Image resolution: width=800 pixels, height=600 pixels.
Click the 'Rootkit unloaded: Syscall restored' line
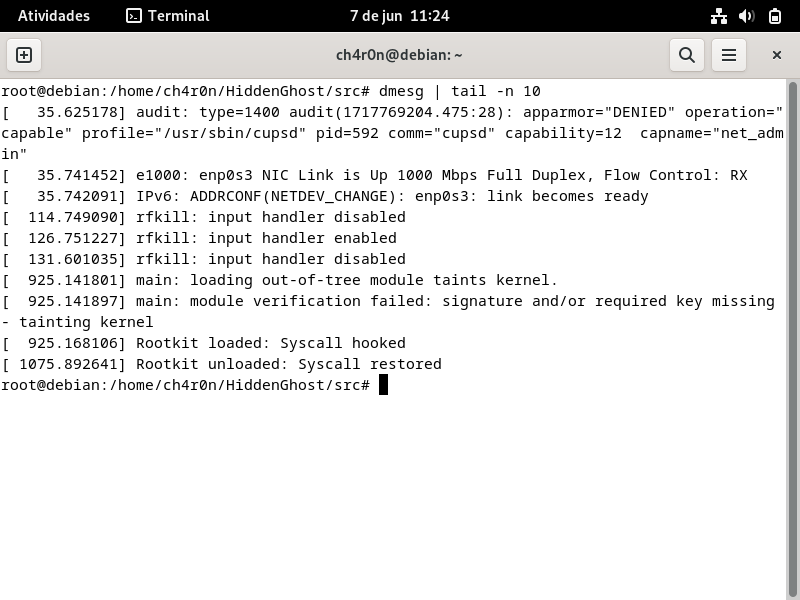pos(288,364)
